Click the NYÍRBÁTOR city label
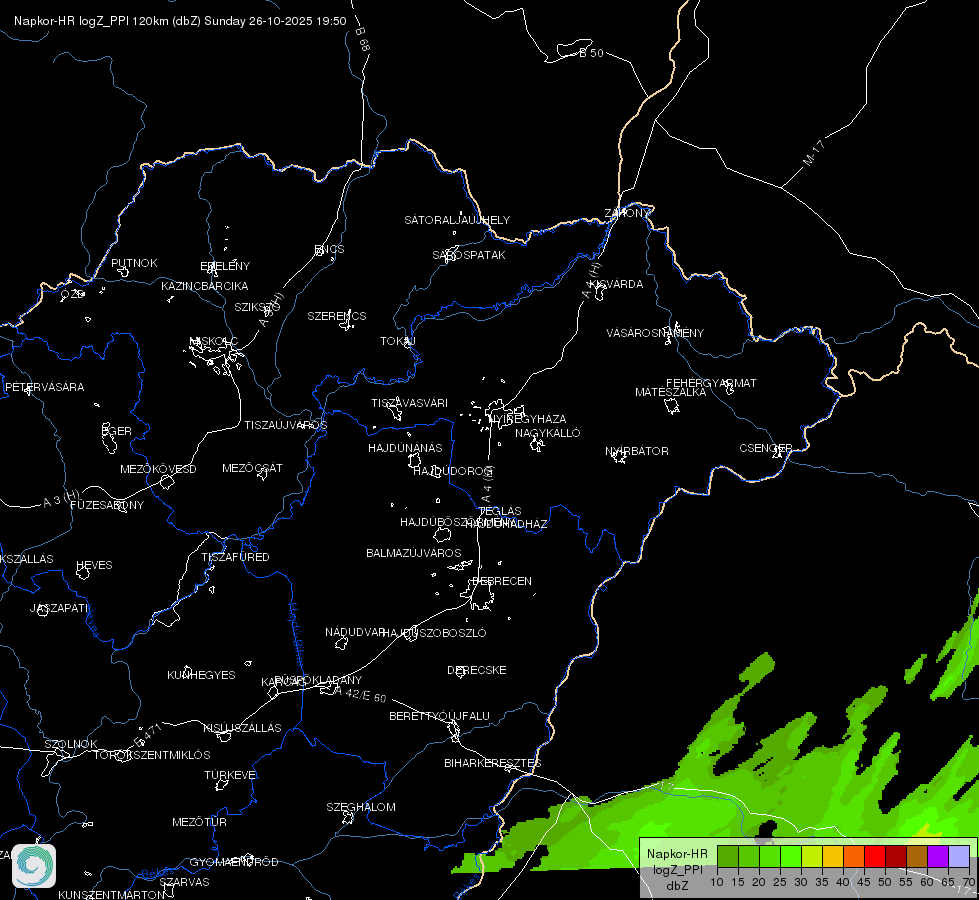Viewport: 979px width, 900px height. 637,451
